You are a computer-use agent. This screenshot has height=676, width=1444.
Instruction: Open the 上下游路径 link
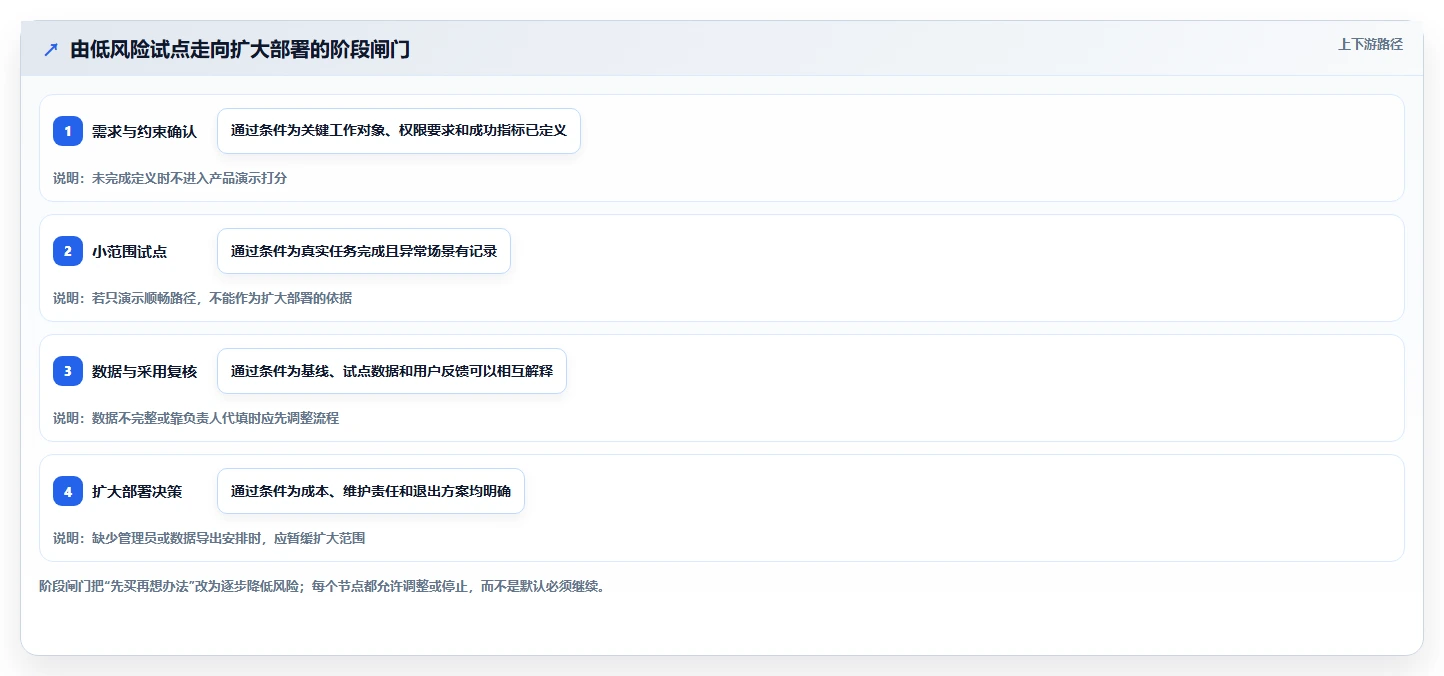pos(1370,44)
